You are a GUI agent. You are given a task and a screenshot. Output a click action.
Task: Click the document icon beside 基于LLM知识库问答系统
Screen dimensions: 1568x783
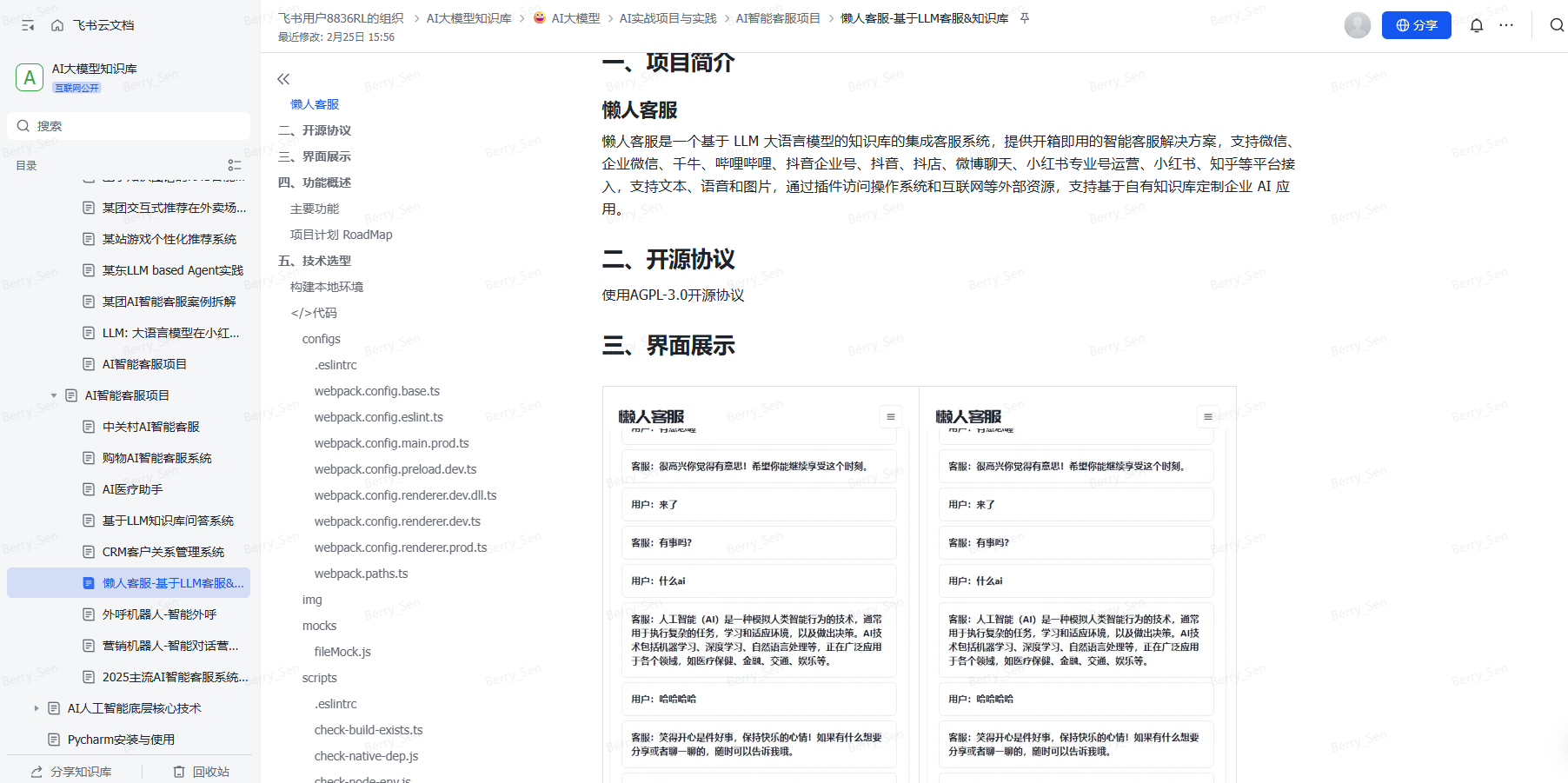click(x=89, y=521)
